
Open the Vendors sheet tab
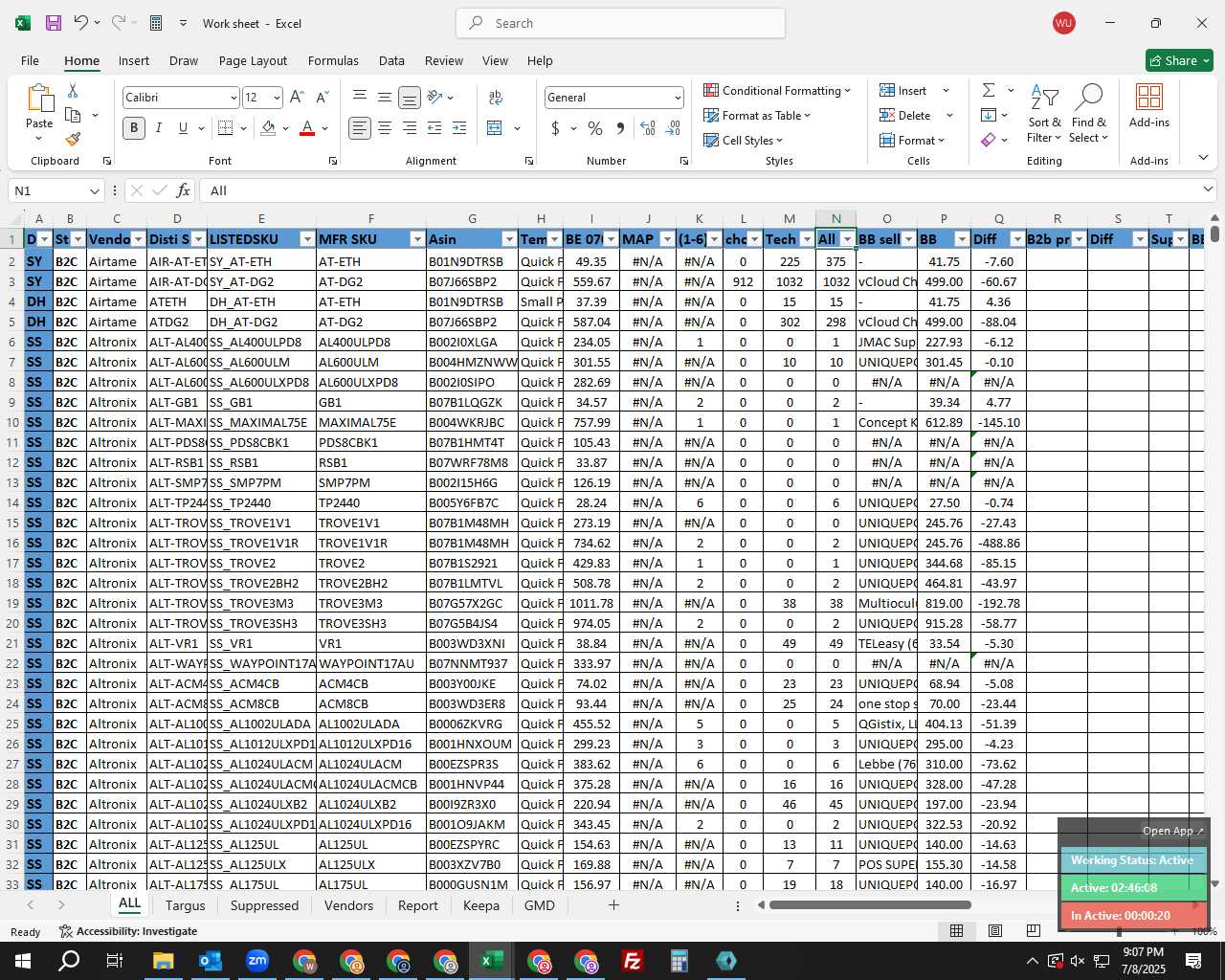tap(348, 905)
